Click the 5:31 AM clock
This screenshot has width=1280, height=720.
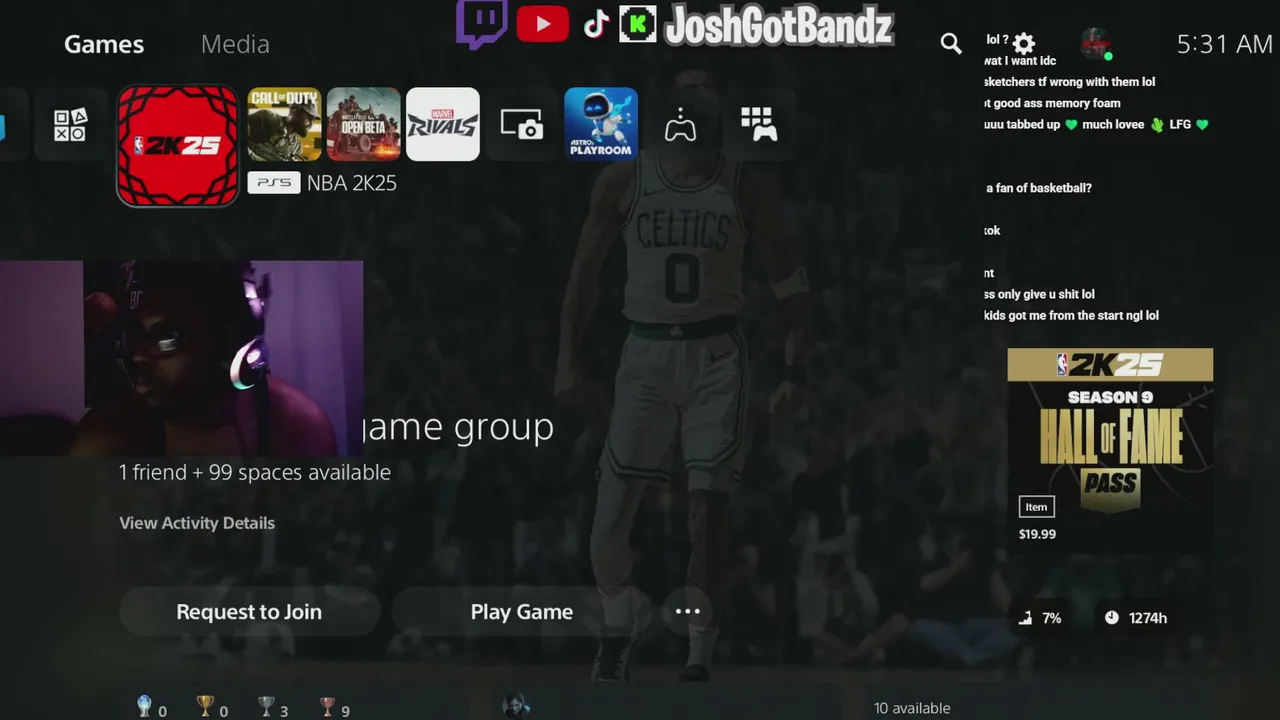[x=1224, y=44]
